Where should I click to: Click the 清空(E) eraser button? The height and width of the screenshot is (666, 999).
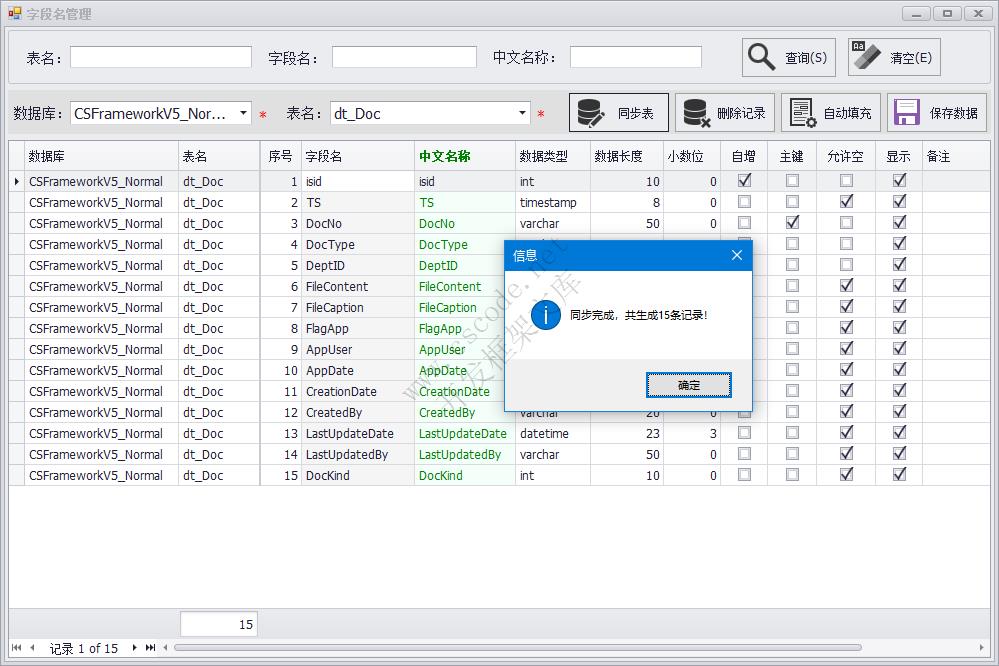coord(893,57)
